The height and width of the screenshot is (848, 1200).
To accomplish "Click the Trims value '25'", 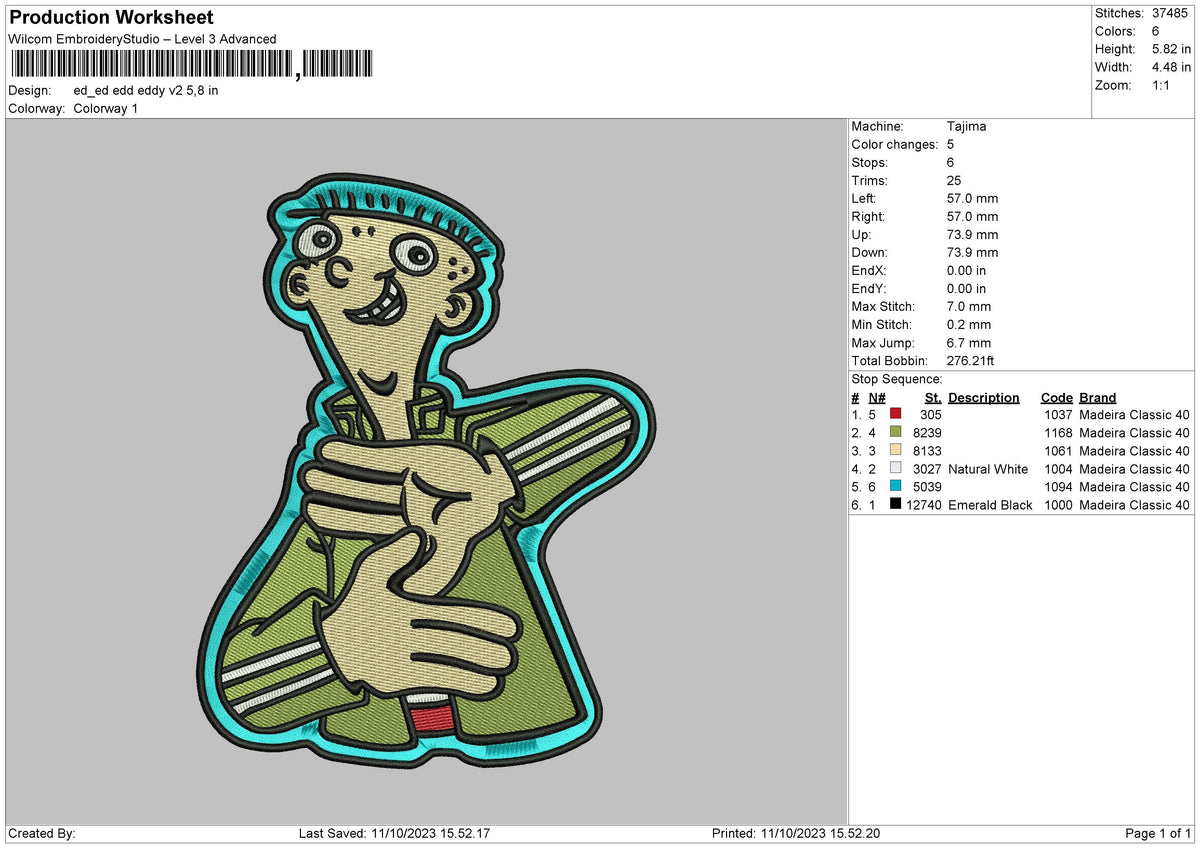I will (x=954, y=180).
